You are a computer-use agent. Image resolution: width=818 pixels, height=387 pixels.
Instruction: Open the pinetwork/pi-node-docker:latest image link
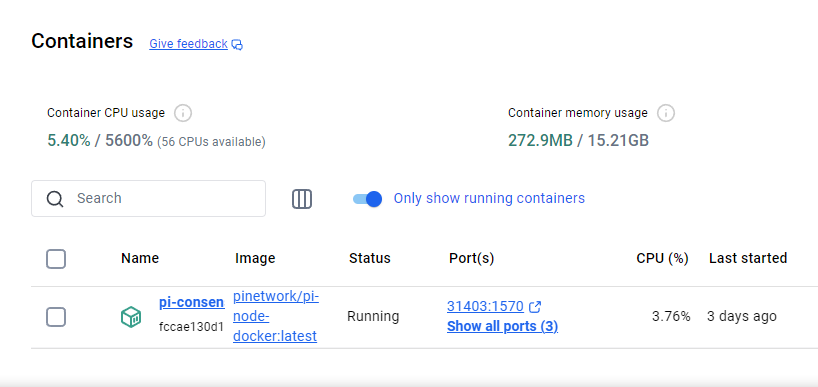pos(275,317)
